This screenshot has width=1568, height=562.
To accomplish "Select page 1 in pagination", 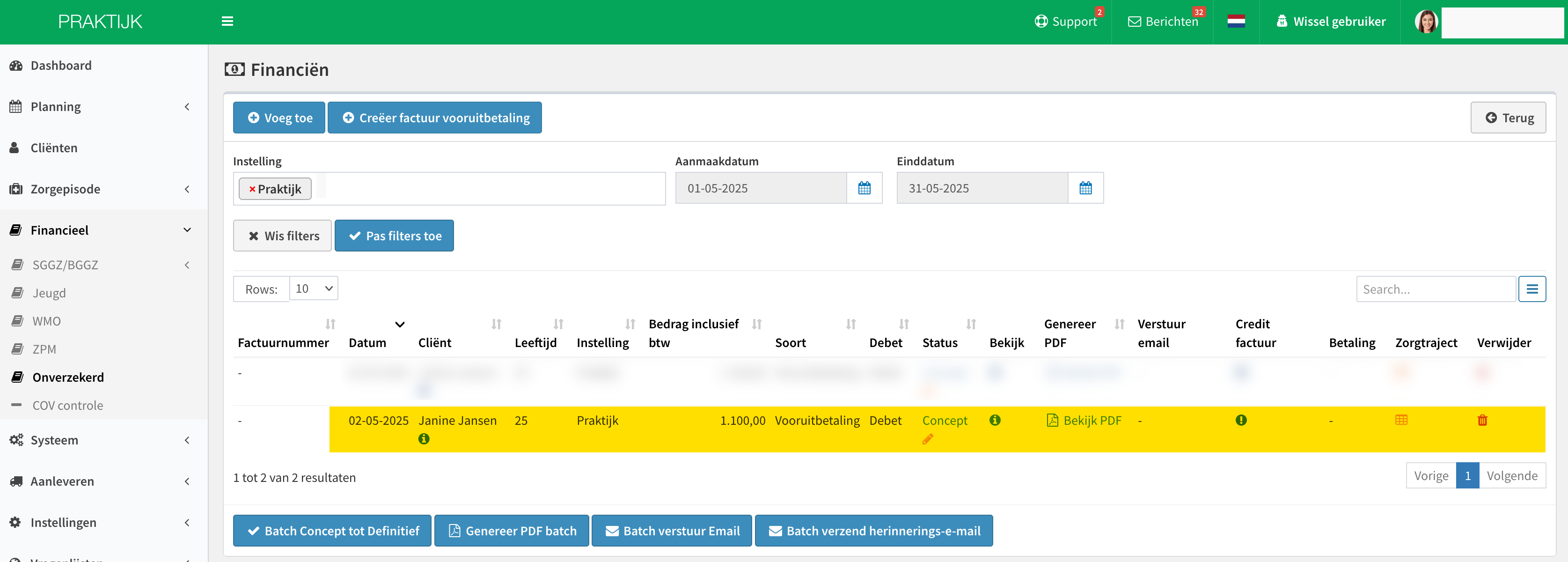I will click(x=1467, y=475).
